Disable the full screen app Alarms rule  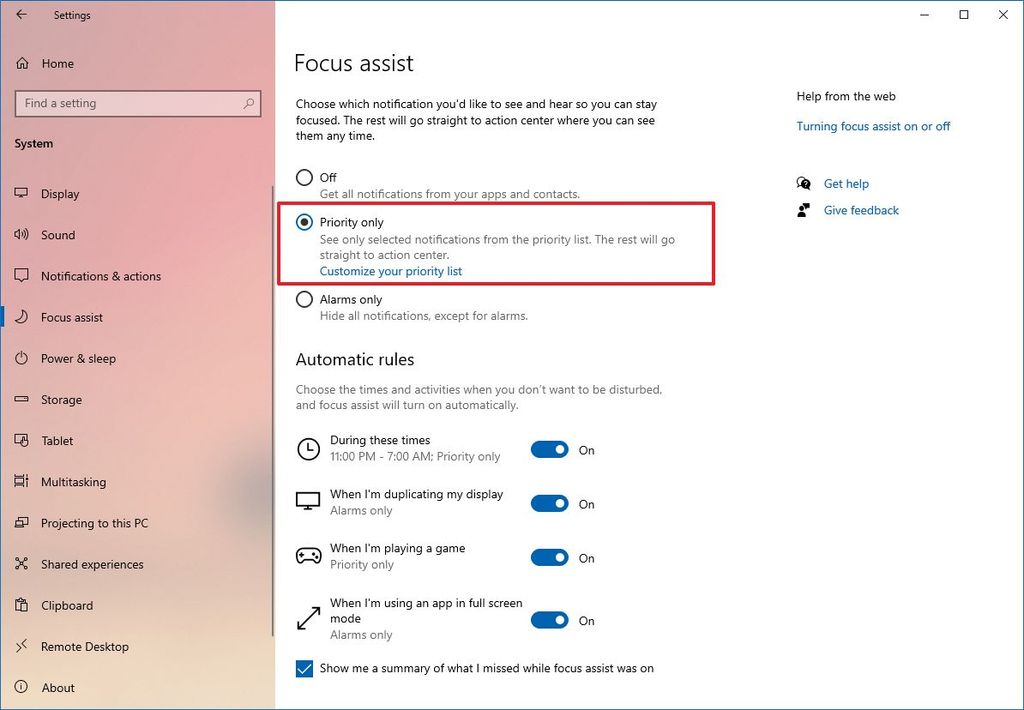tap(550, 620)
